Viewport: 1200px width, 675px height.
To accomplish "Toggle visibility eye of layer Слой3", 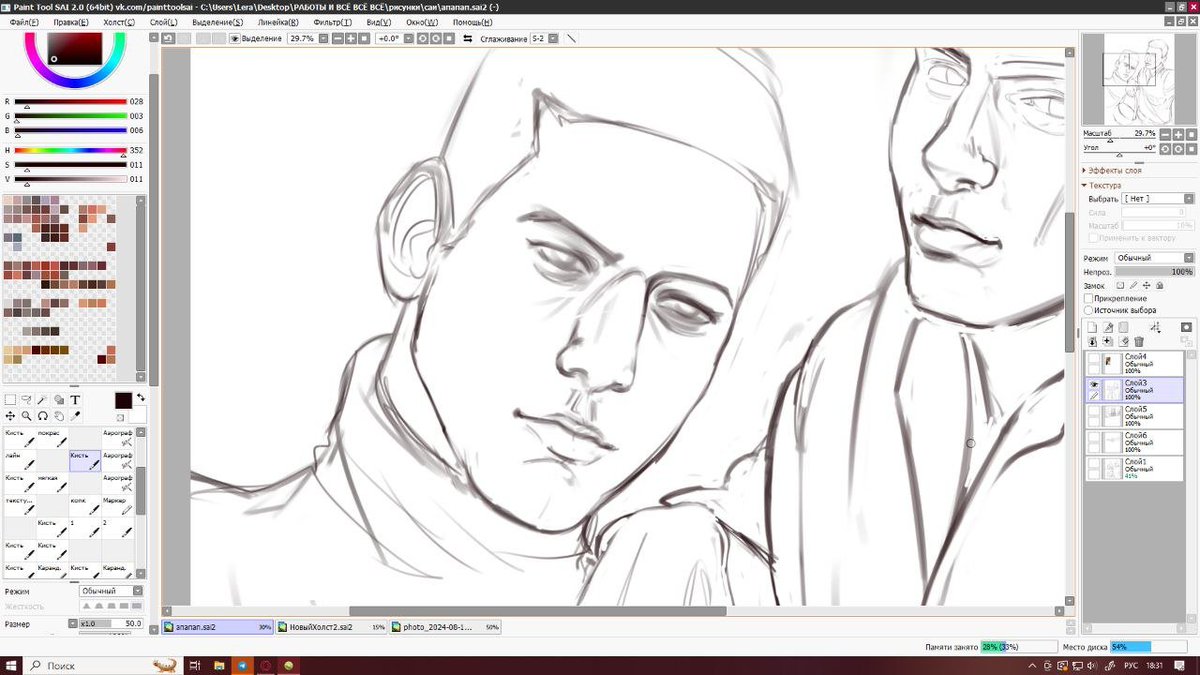I will pos(1093,384).
